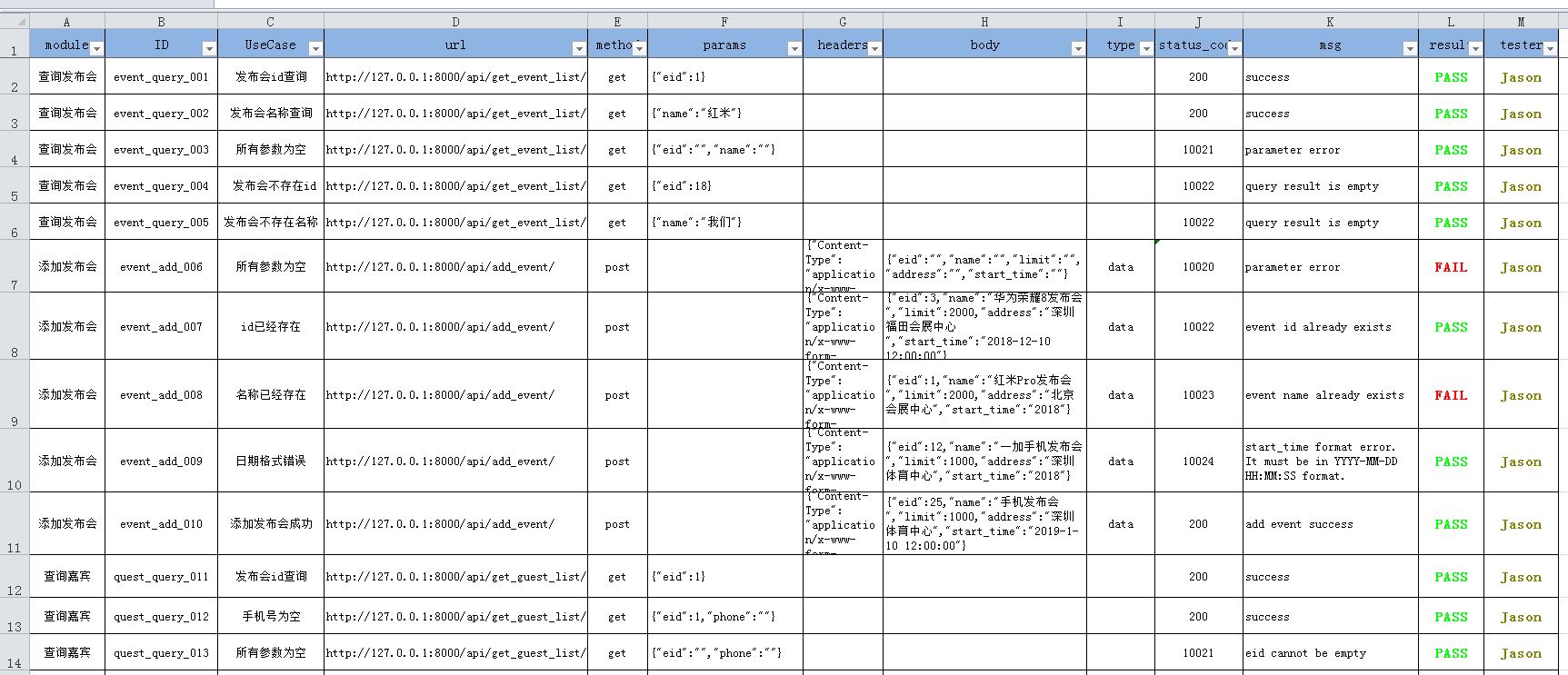Open the params column filter dropdown
The height and width of the screenshot is (675, 1568).
coord(794,48)
